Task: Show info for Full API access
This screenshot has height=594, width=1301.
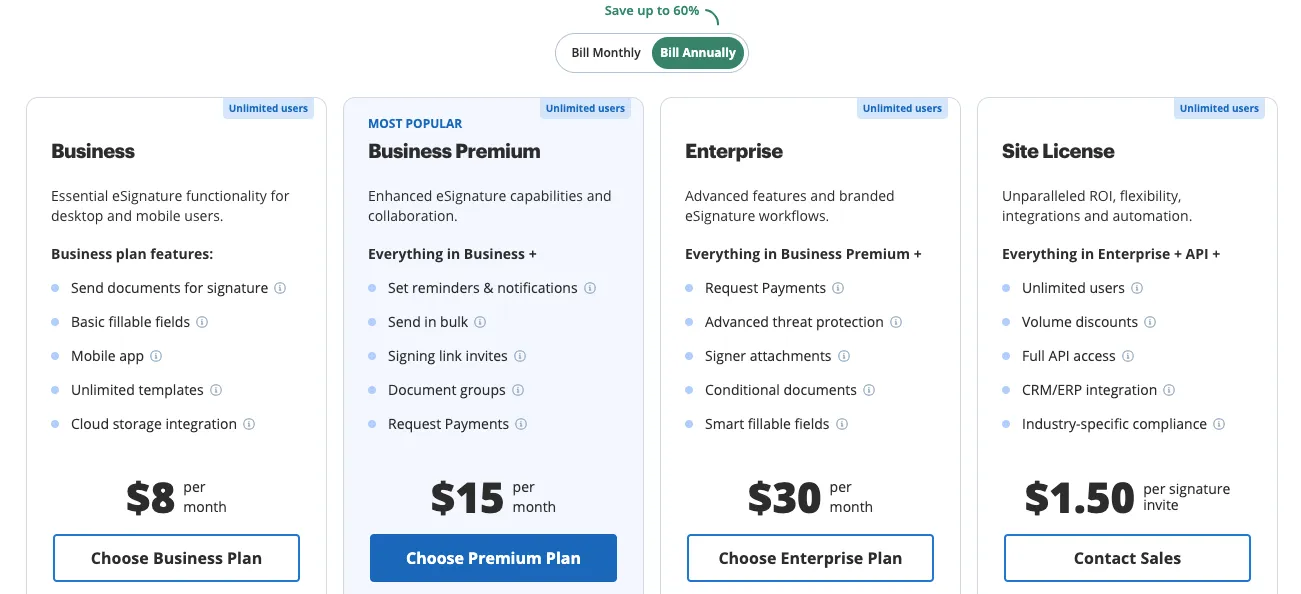Action: (x=1128, y=356)
